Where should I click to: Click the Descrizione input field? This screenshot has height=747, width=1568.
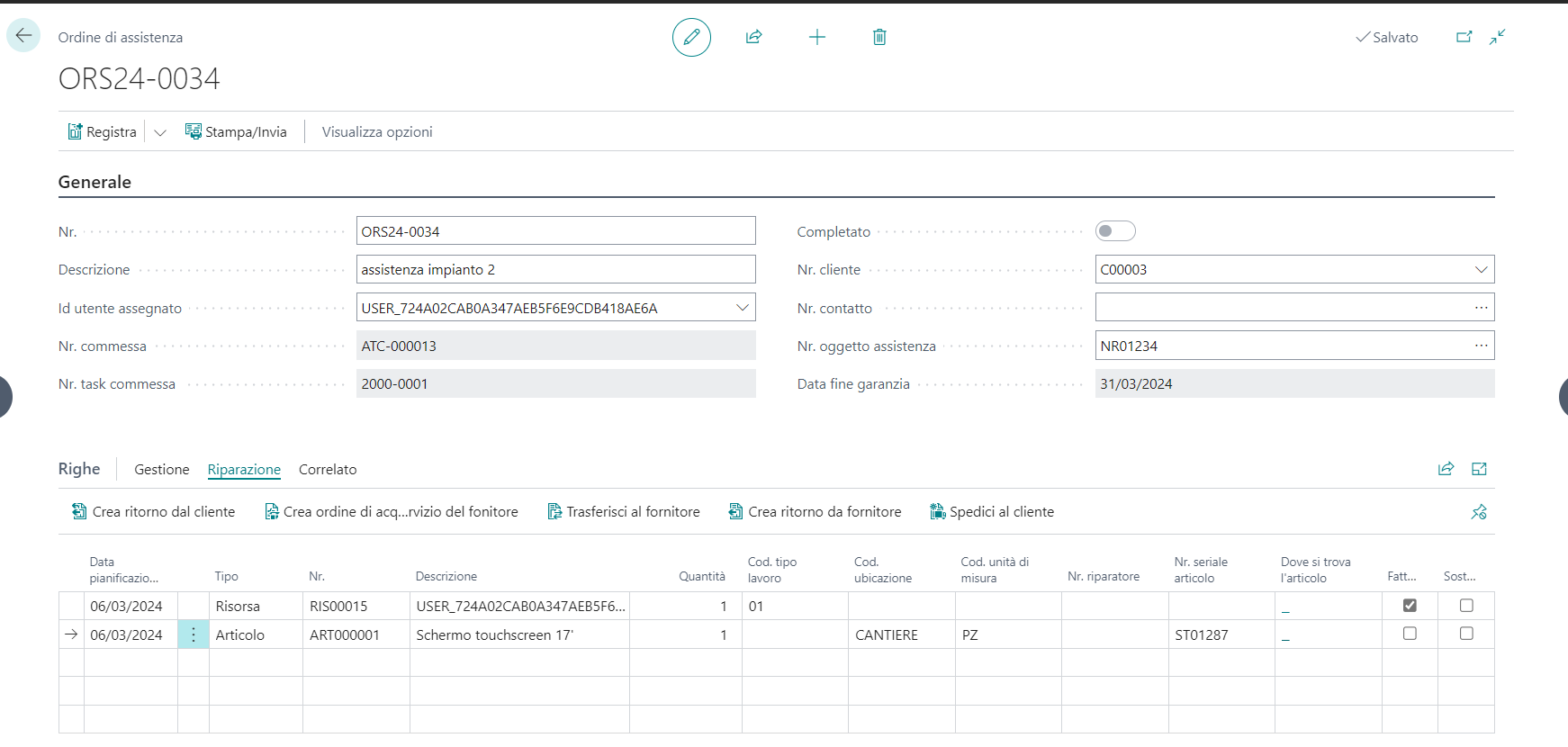point(555,269)
